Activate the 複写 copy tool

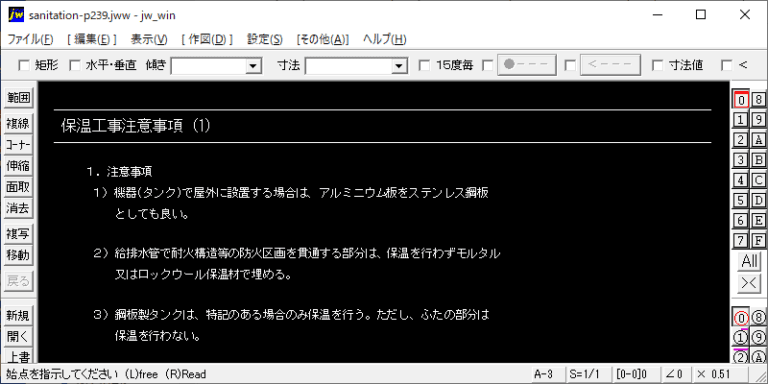click(x=18, y=235)
